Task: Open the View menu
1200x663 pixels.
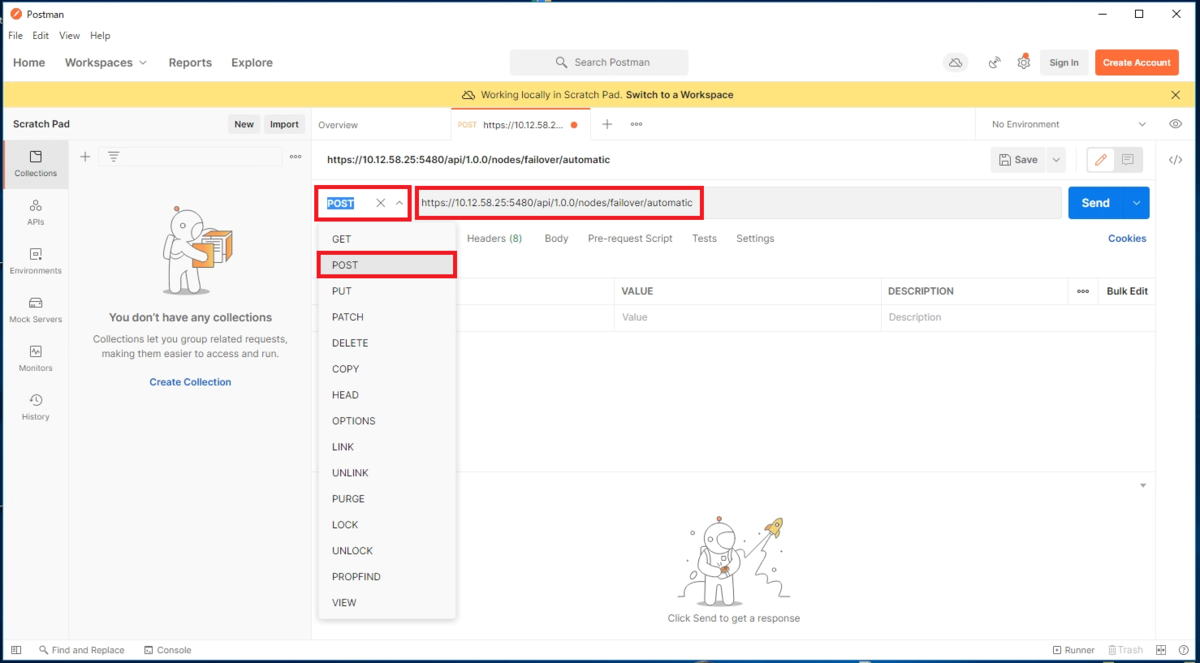Action: [69, 36]
